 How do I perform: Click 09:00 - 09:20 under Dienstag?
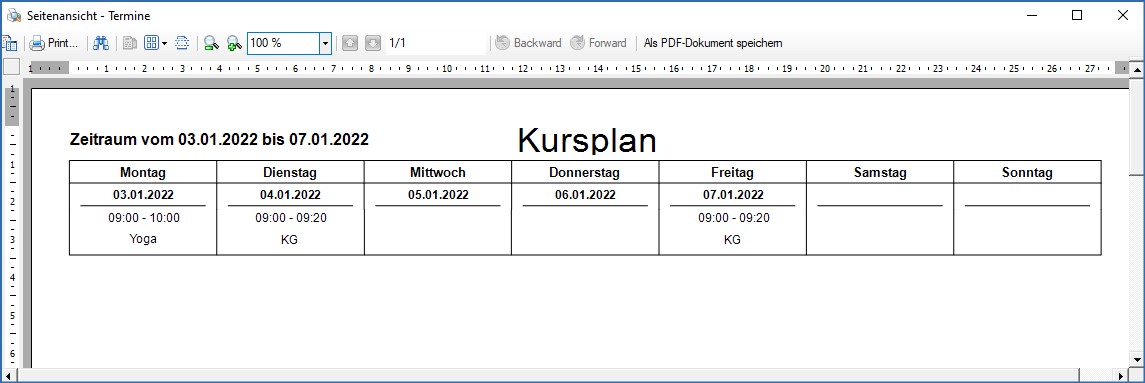tap(291, 218)
